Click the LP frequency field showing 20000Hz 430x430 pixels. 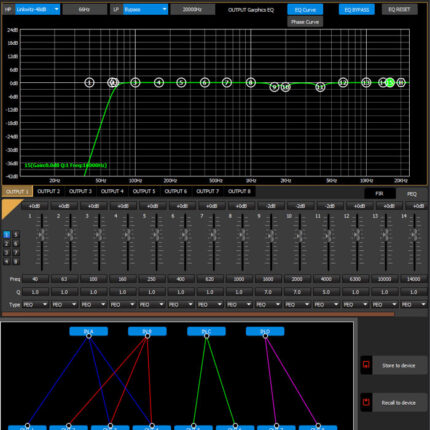click(193, 9)
